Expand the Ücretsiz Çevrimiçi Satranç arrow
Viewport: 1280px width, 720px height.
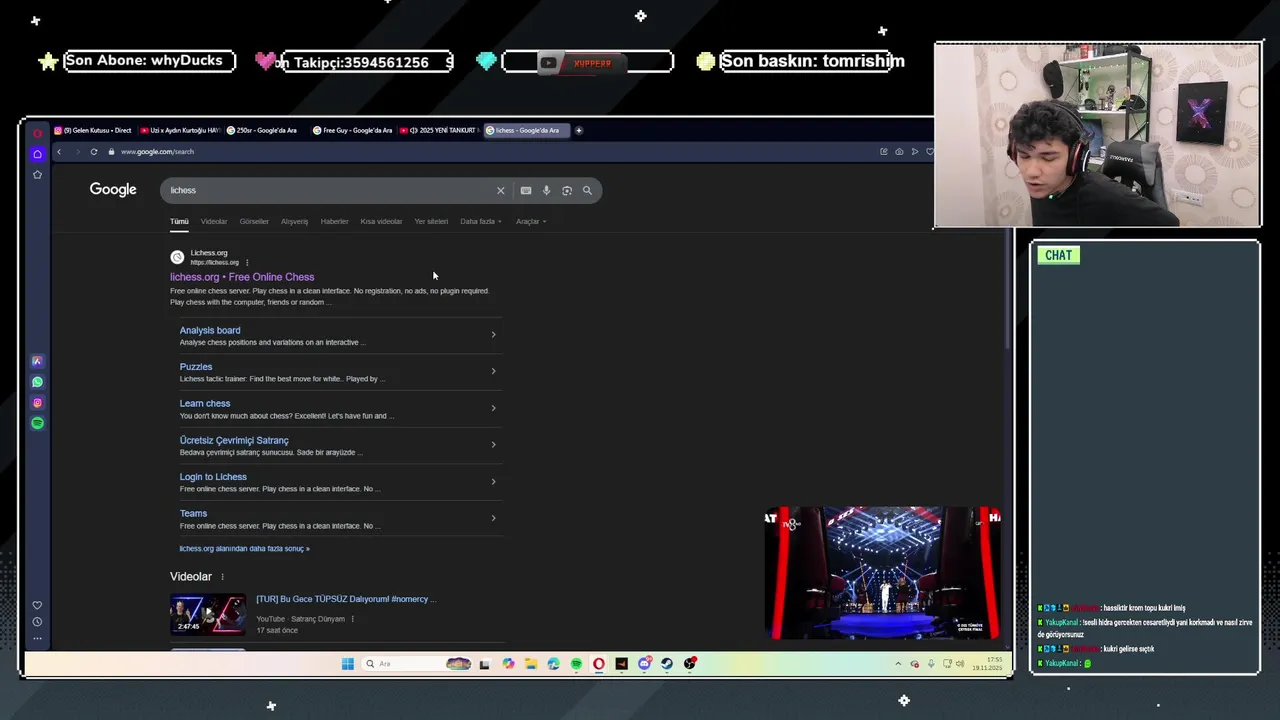pyautogui.click(x=493, y=445)
